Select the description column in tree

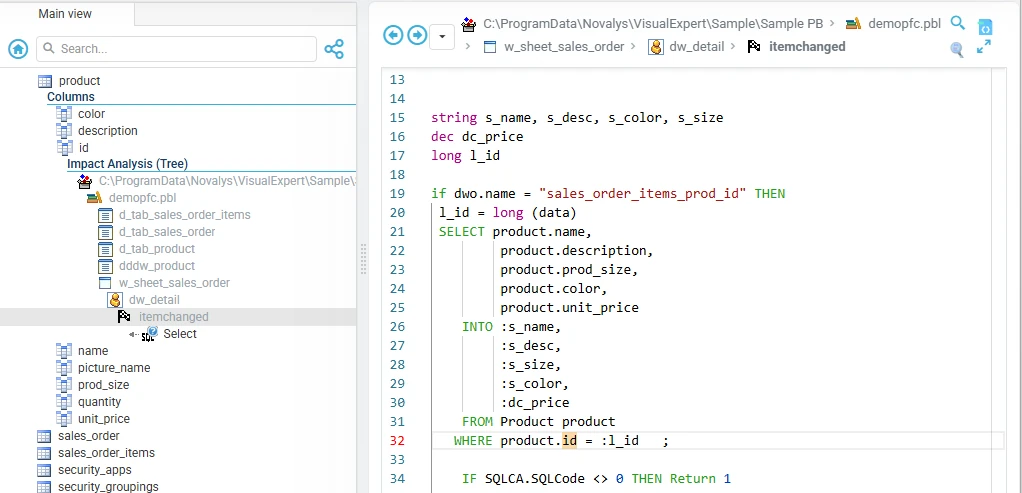click(x=108, y=131)
